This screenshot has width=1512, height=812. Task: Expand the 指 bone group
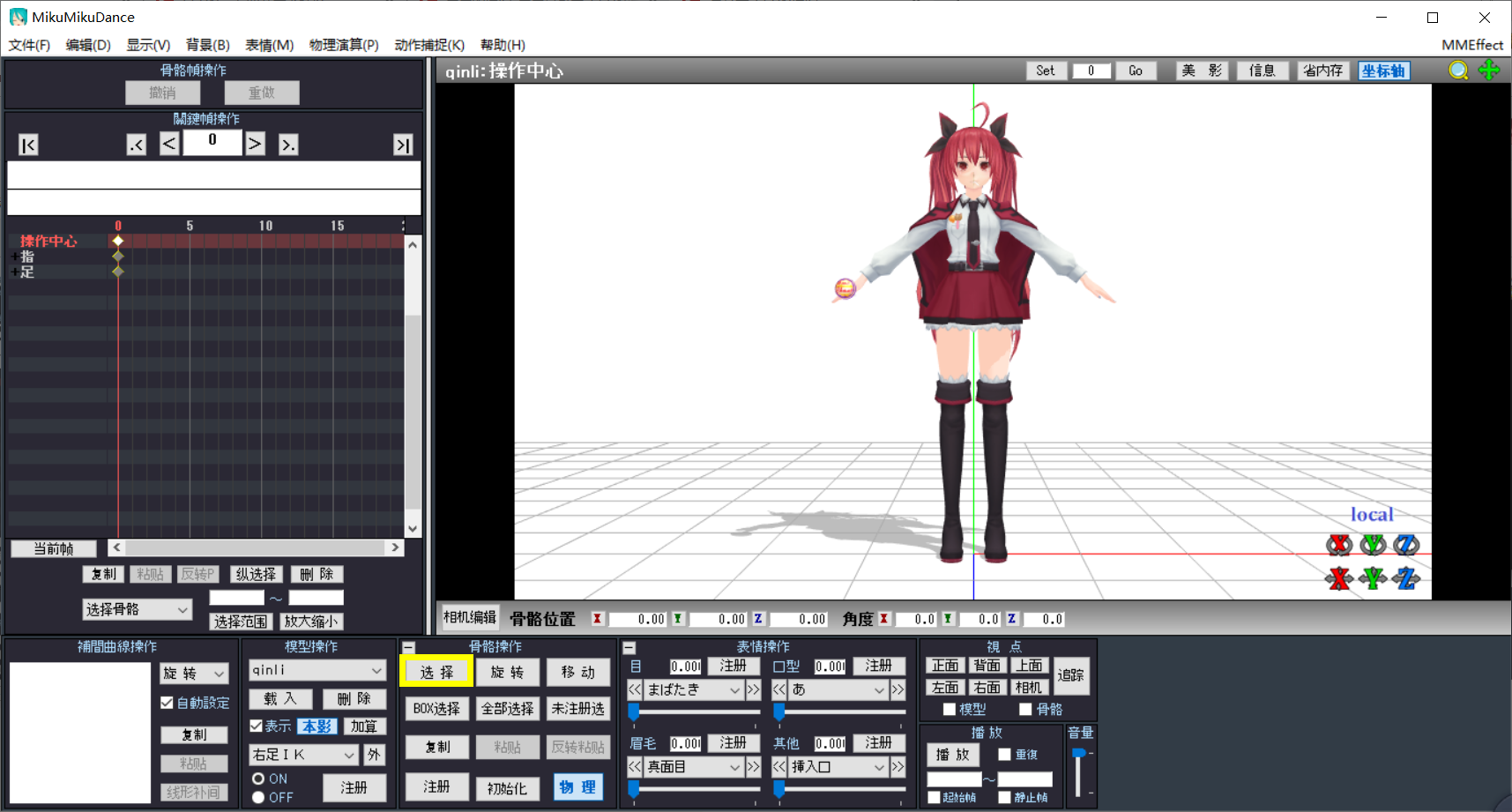click(14, 257)
